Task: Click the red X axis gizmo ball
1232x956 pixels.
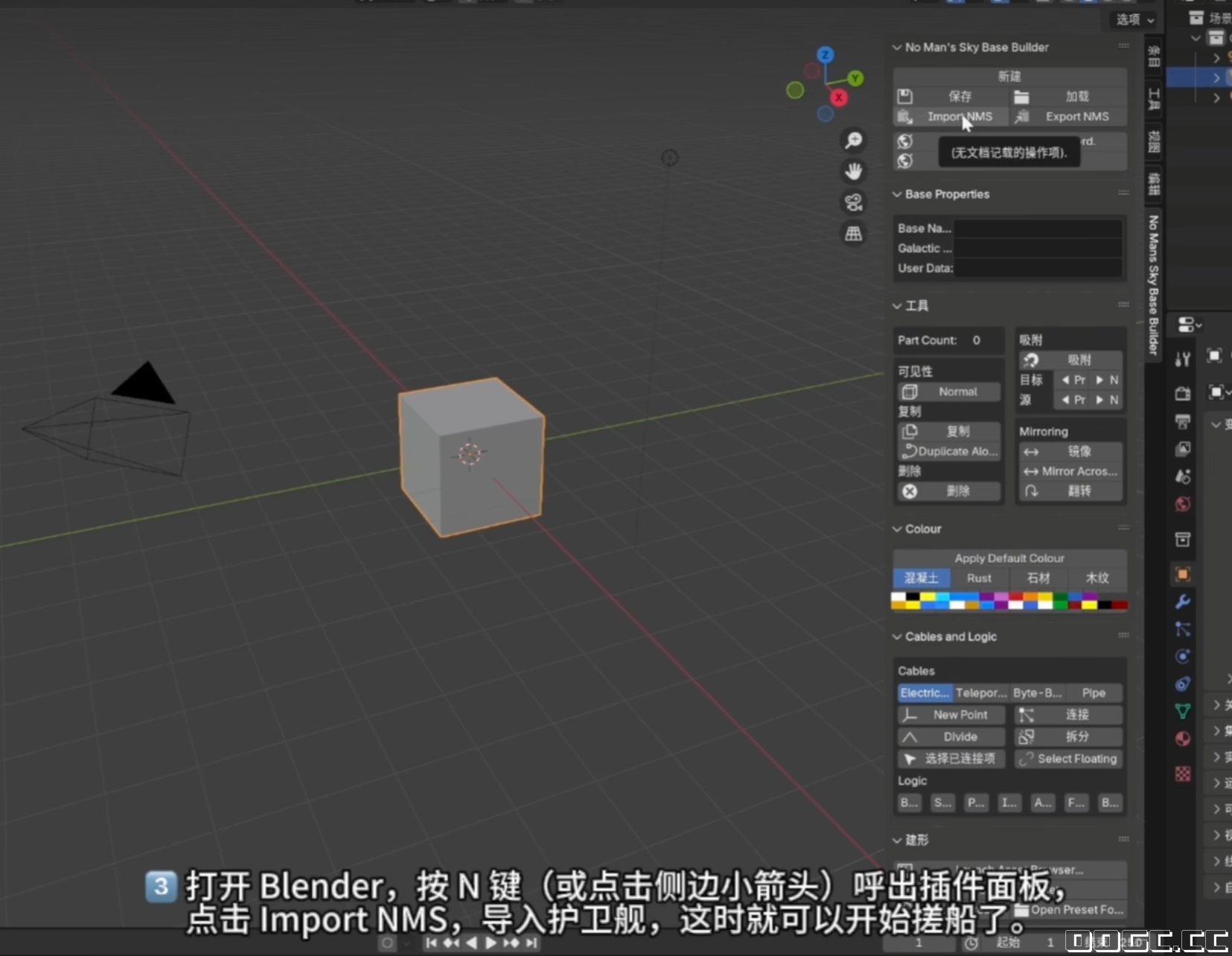Action: [839, 98]
